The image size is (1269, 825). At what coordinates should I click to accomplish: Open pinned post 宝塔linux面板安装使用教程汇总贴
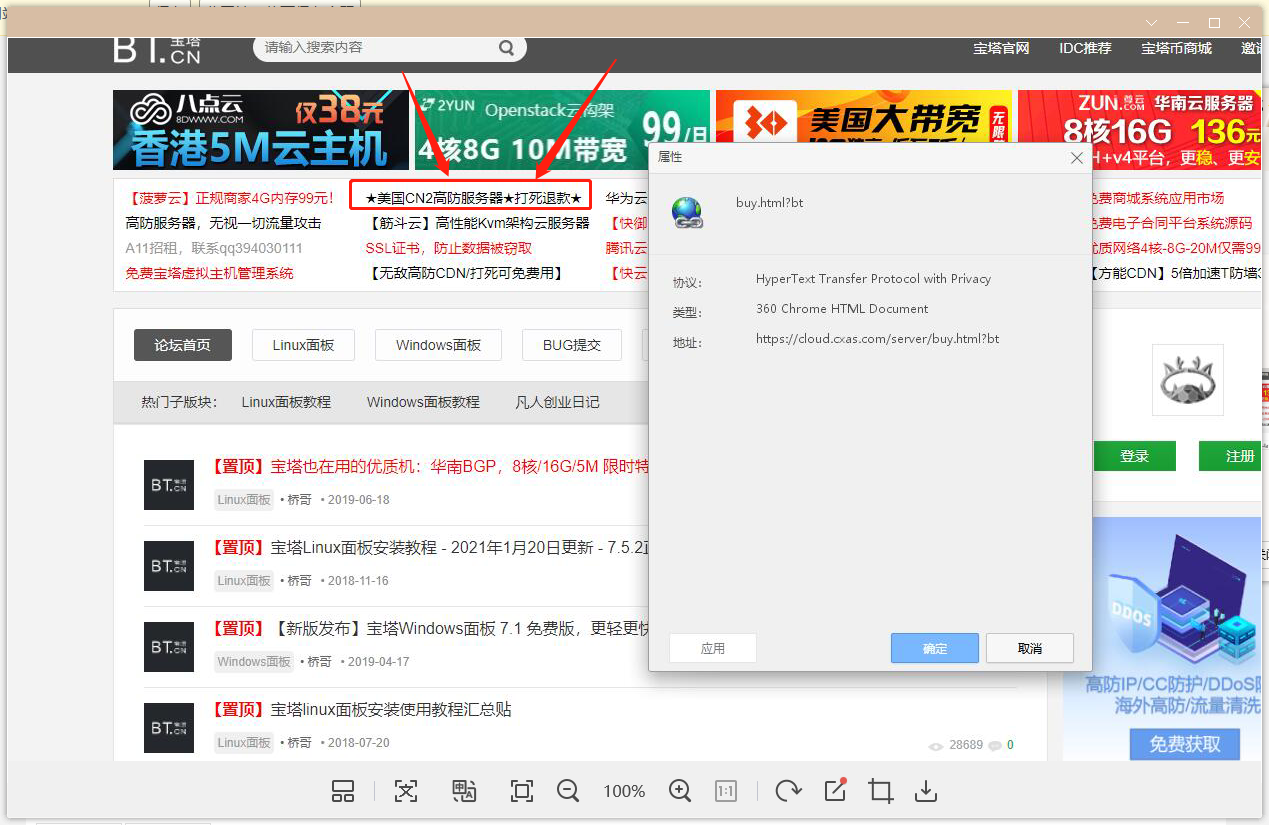[x=361, y=709]
